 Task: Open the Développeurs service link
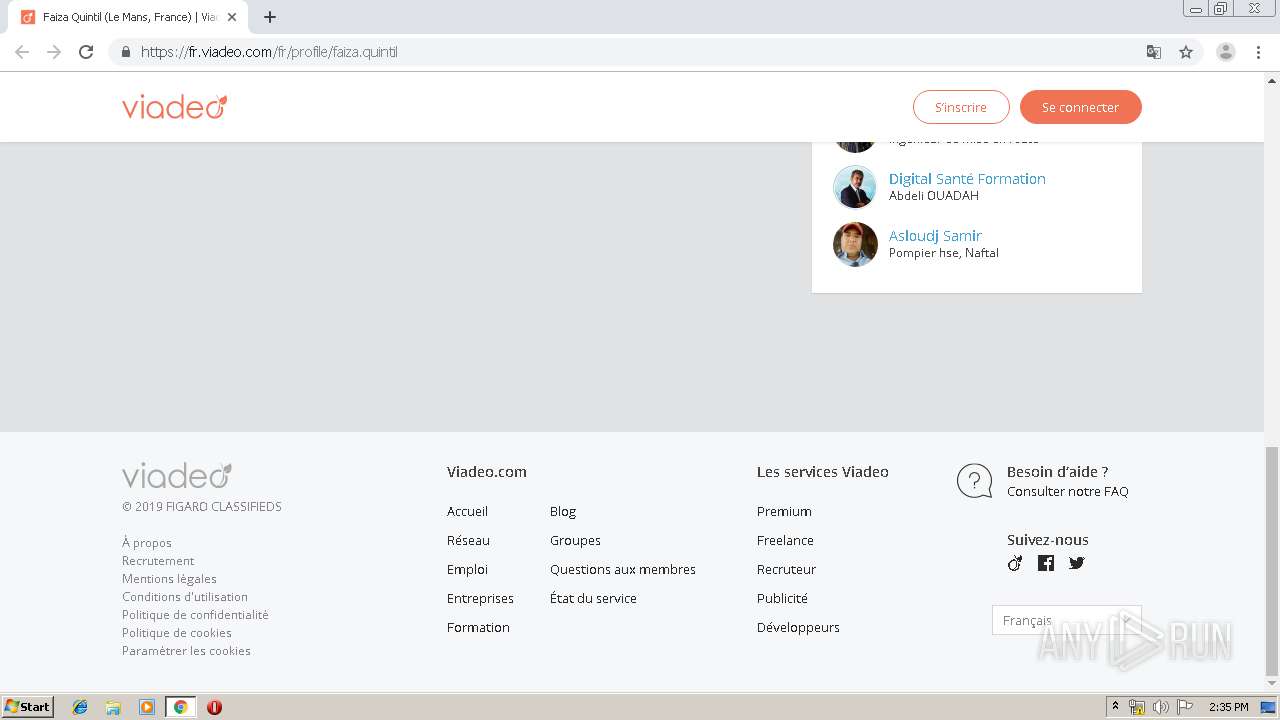coord(798,627)
